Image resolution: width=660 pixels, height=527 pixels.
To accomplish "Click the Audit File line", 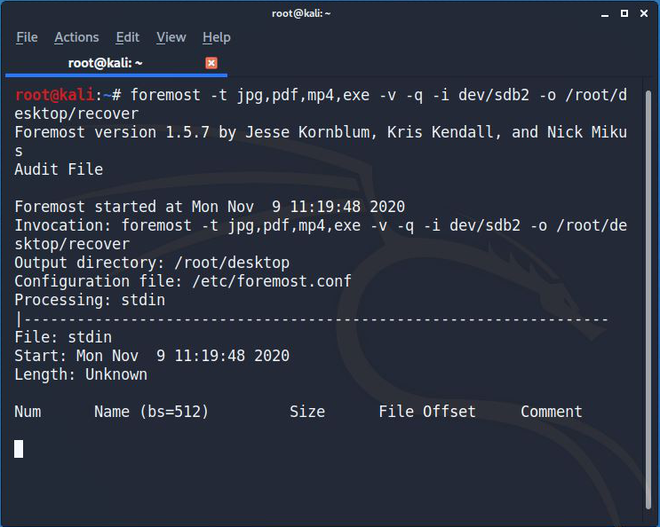I will (59, 169).
